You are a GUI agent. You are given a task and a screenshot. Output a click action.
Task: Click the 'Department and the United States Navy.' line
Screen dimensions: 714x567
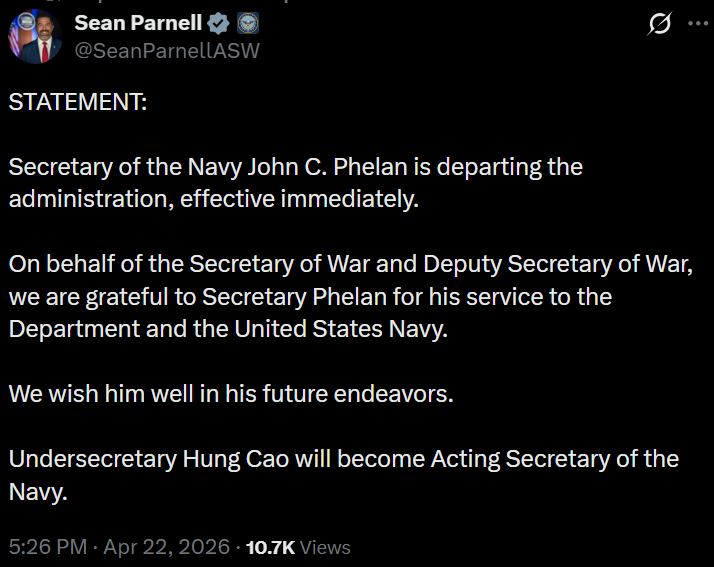[x=228, y=328]
